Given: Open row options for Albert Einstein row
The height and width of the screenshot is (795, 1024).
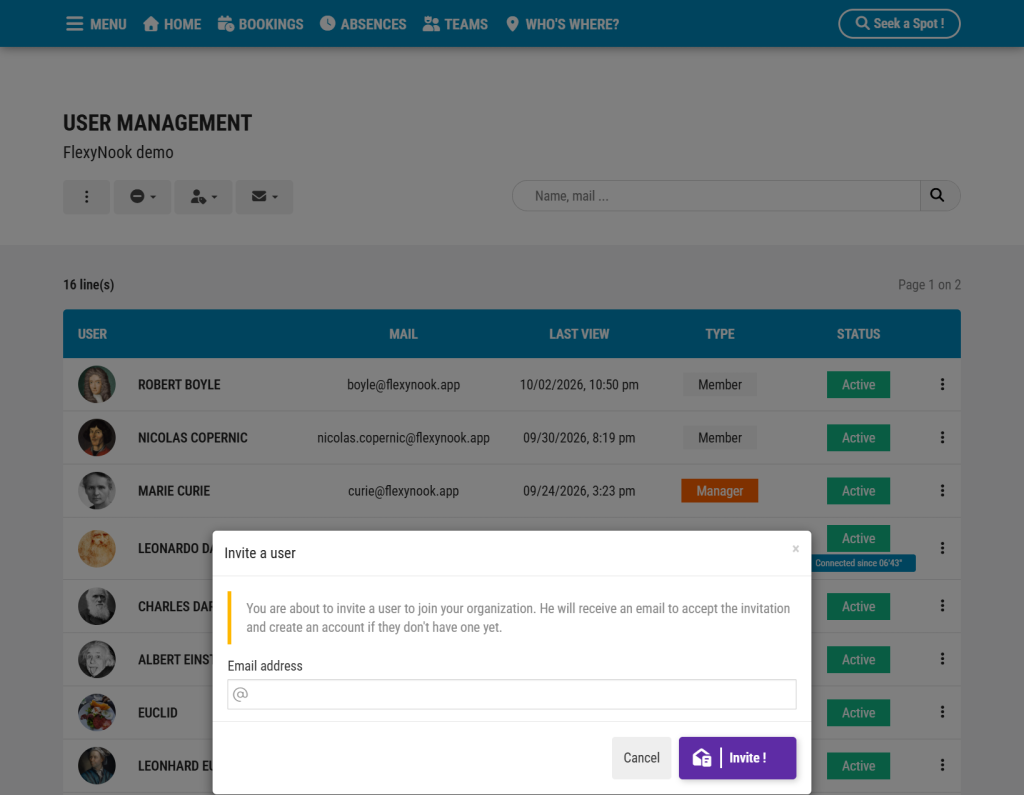Looking at the screenshot, I should point(942,659).
